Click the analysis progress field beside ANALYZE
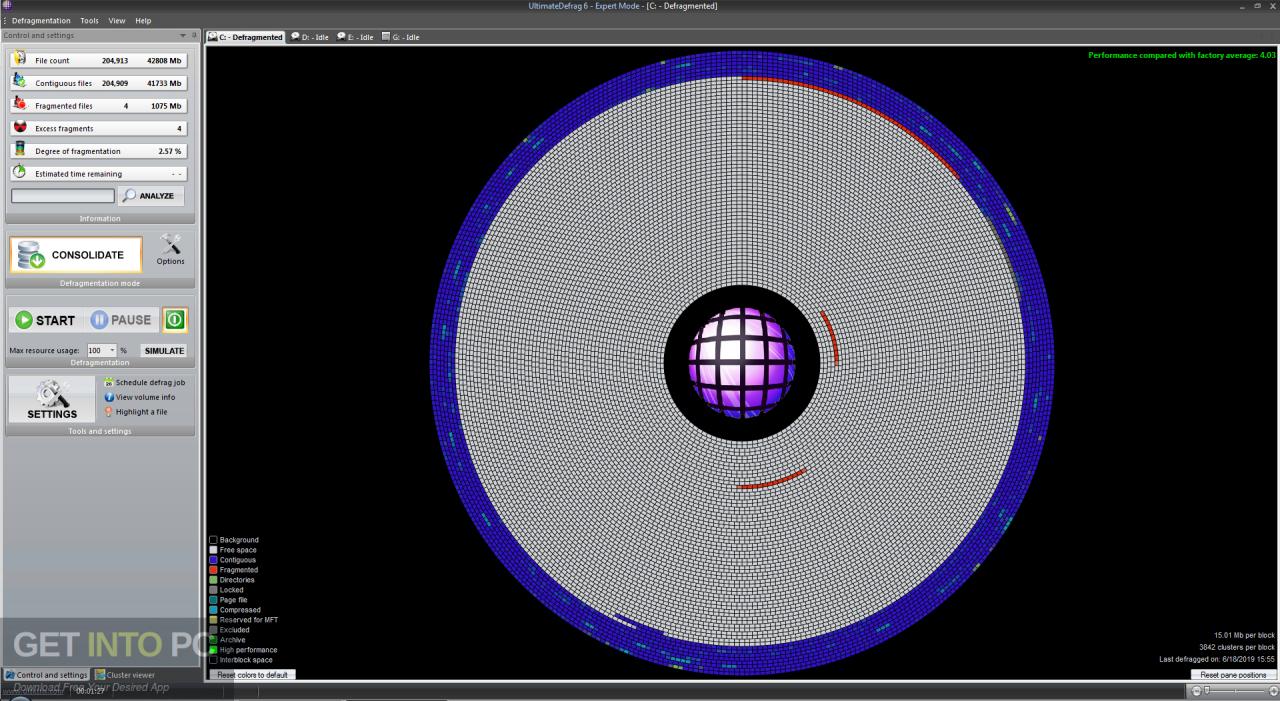 (63, 196)
